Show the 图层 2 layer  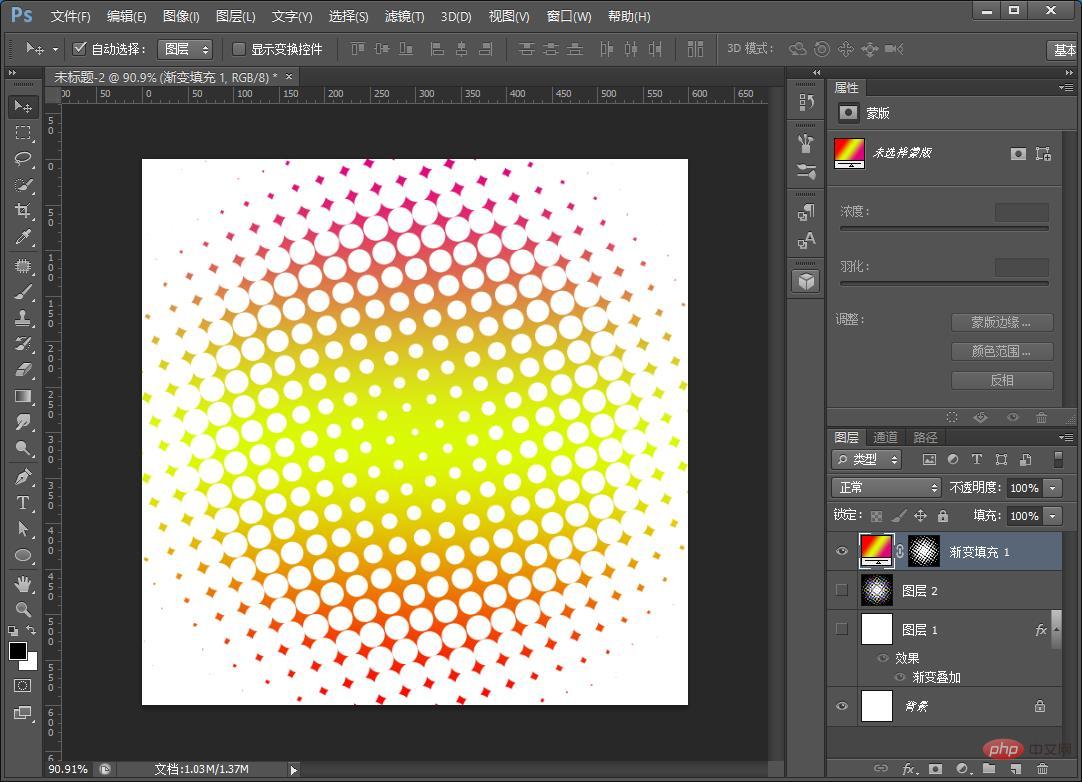point(842,590)
